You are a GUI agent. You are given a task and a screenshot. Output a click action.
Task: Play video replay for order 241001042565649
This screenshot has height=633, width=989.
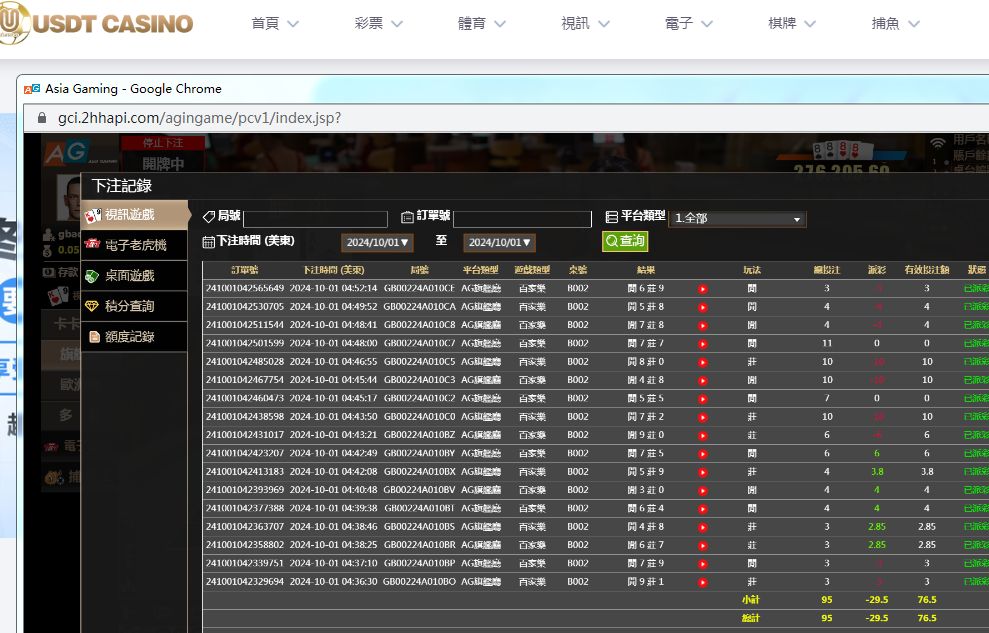(x=702, y=289)
